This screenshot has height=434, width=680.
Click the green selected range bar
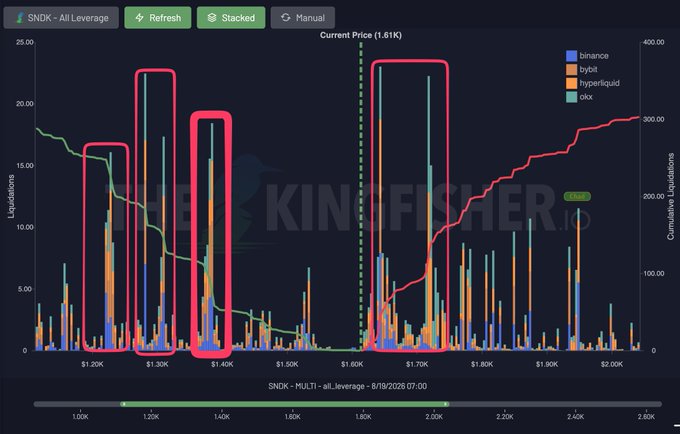tap(285, 404)
